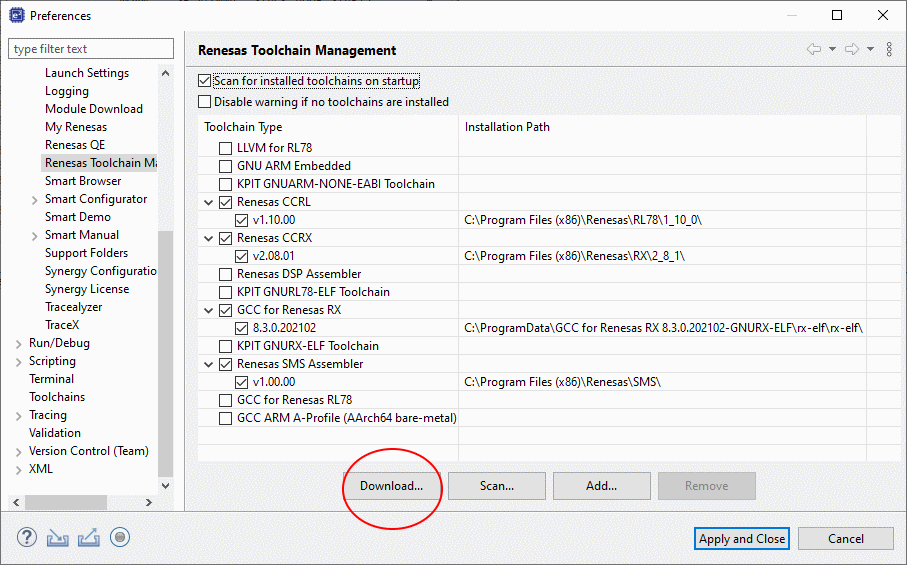The image size is (907, 565).
Task: Enable Disable warning if no toolchains installed
Action: [x=205, y=102]
